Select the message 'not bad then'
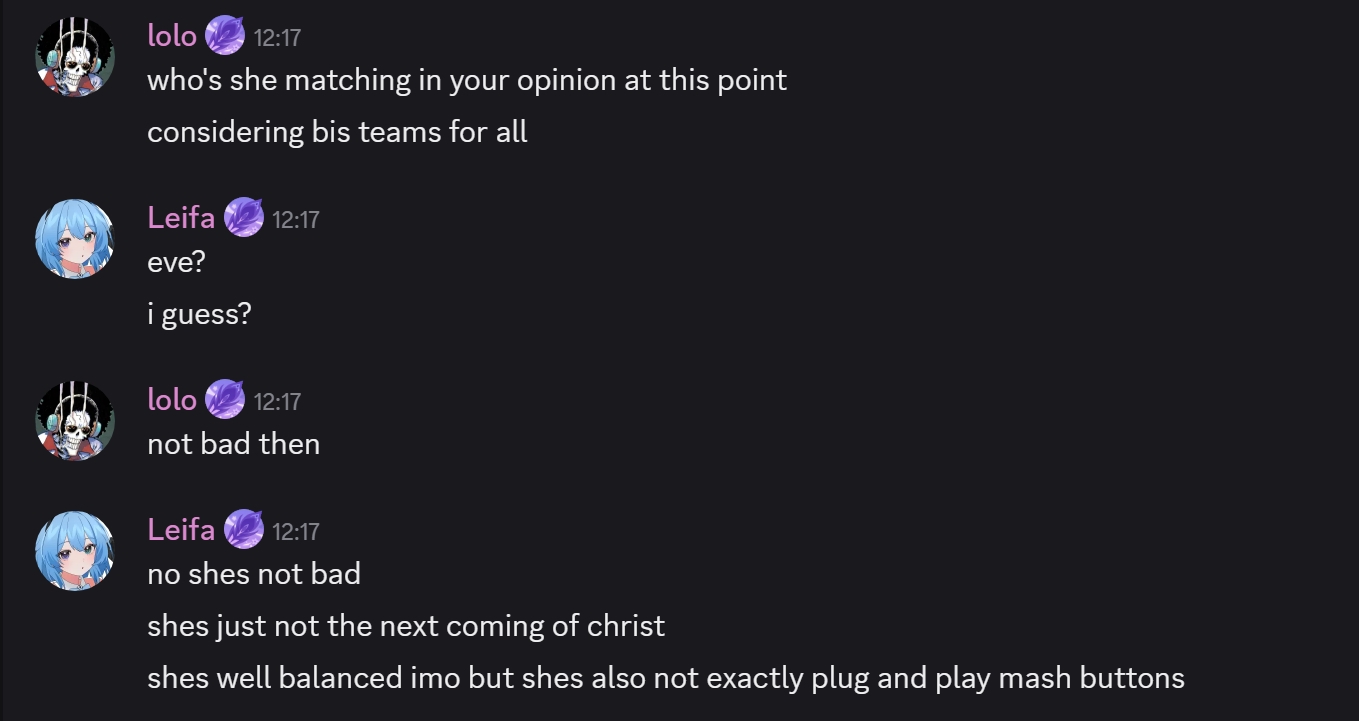The width and height of the screenshot is (1359, 721). pos(234,444)
